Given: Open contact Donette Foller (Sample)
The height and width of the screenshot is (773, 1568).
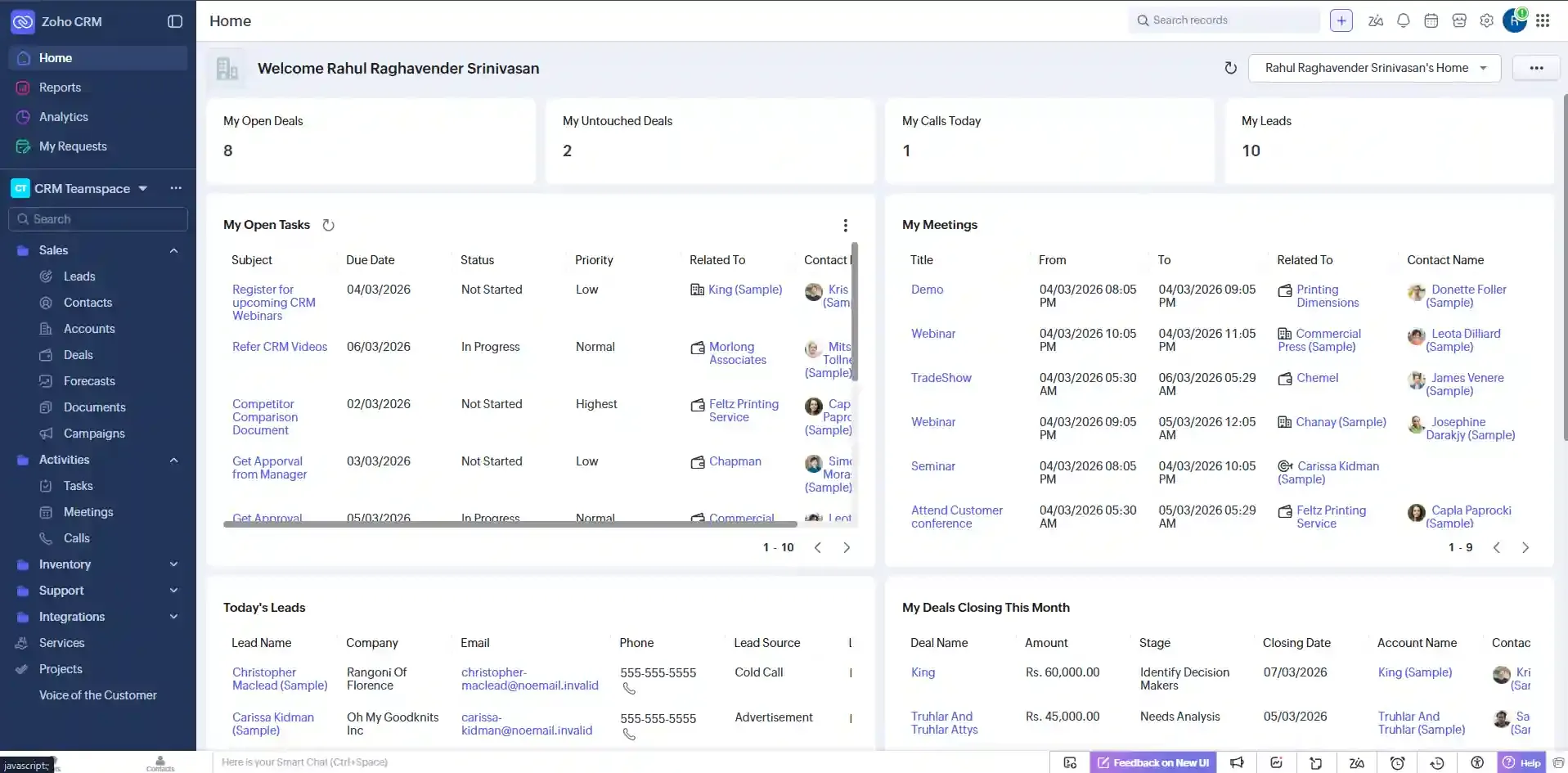Looking at the screenshot, I should tap(1466, 296).
